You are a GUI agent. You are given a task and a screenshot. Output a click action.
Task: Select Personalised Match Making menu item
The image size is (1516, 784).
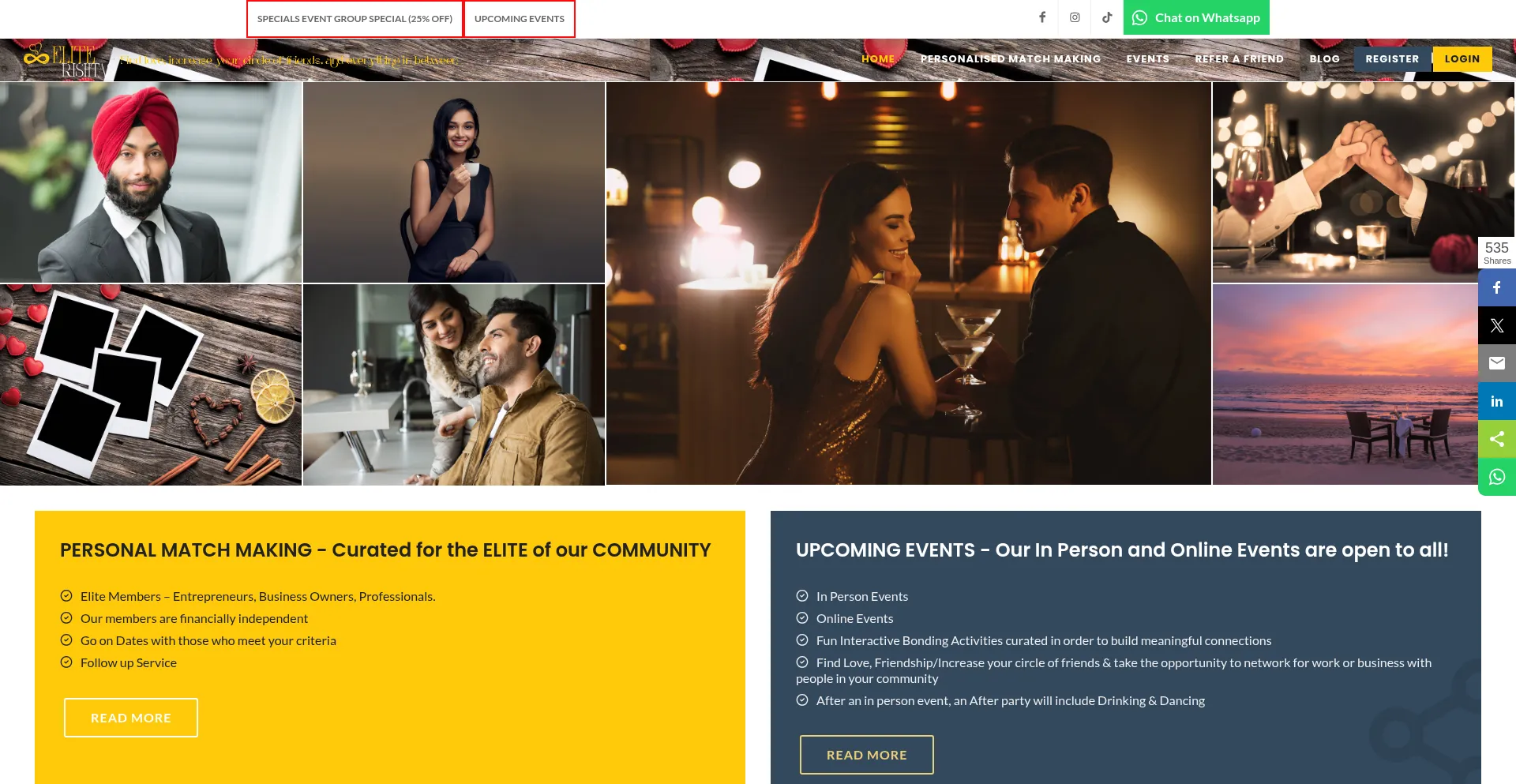(x=1010, y=59)
